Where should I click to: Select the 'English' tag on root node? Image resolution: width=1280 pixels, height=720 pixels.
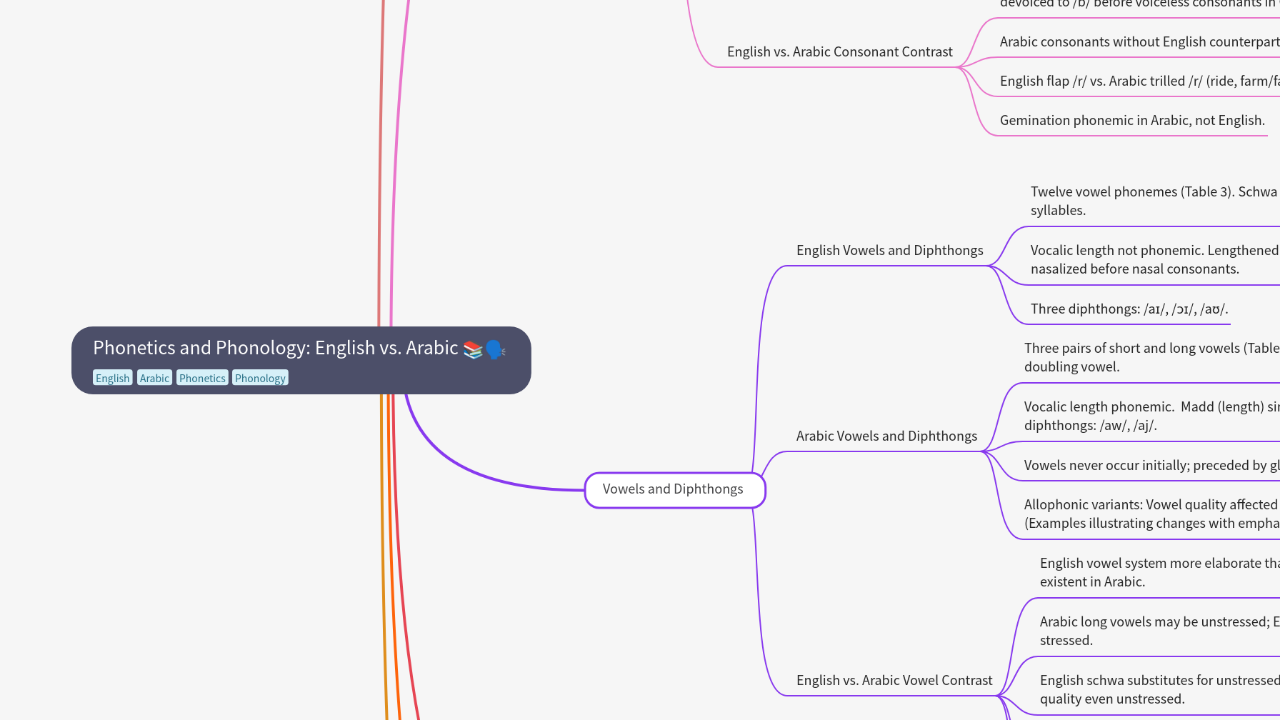point(112,378)
